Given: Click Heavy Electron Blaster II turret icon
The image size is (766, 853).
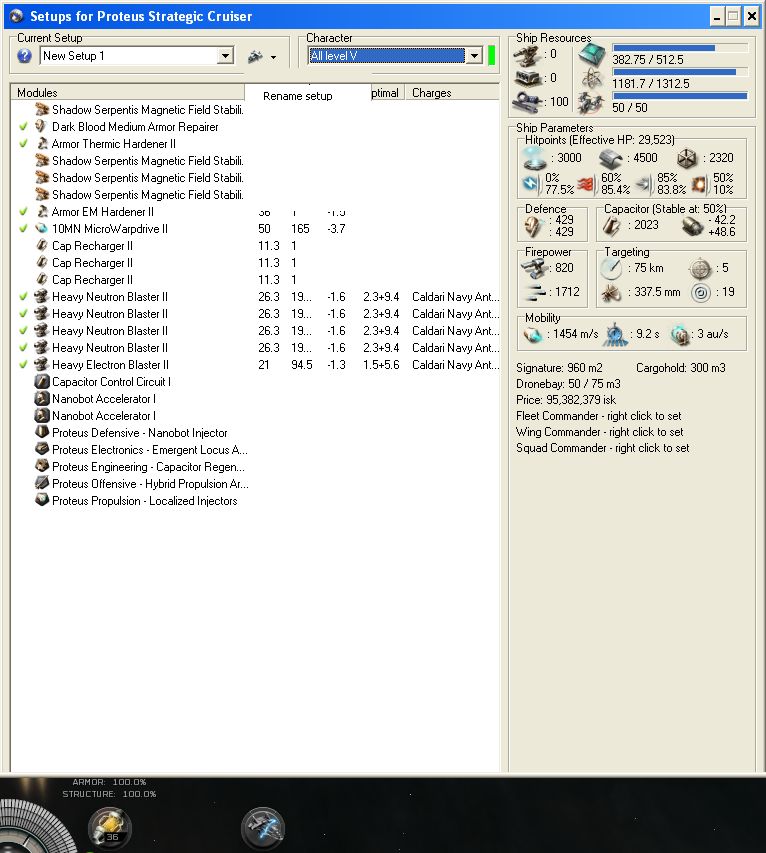Looking at the screenshot, I should pos(41,364).
